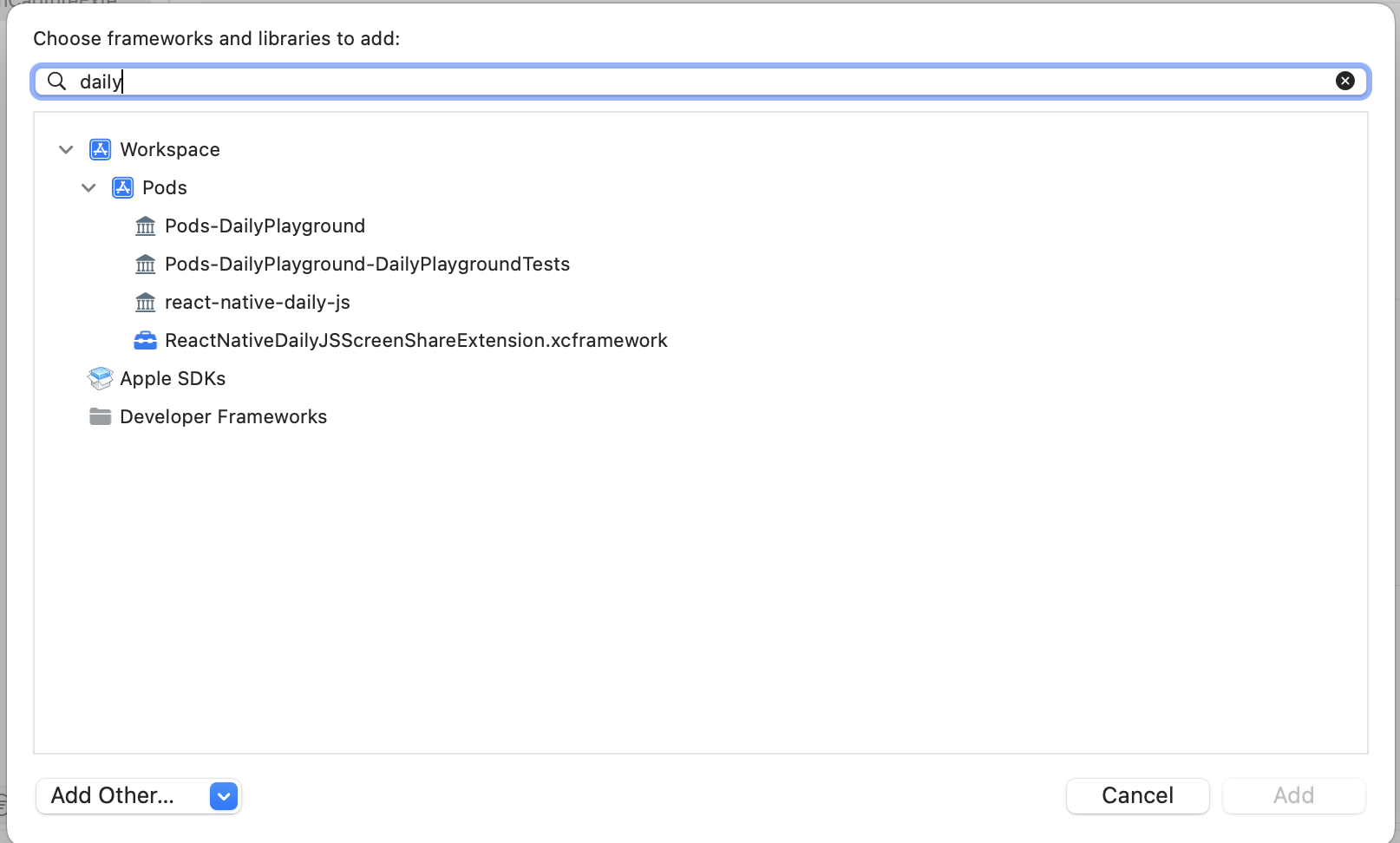
Task: Click the Workspace project icon
Action: 101,149
